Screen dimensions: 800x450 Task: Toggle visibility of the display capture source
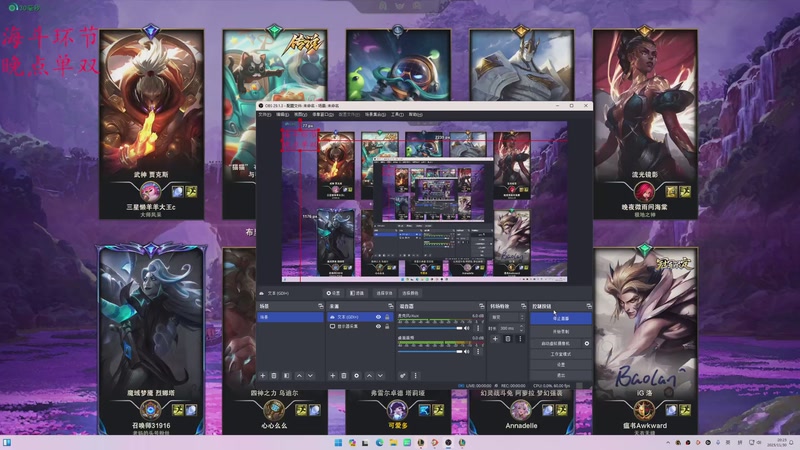pos(378,327)
